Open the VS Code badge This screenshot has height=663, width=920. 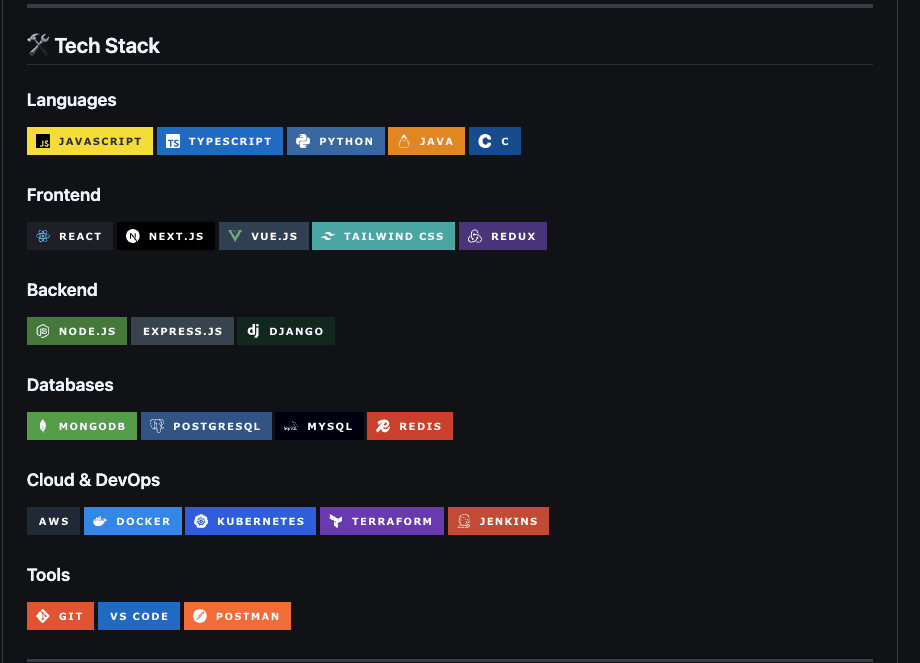pyautogui.click(x=139, y=616)
